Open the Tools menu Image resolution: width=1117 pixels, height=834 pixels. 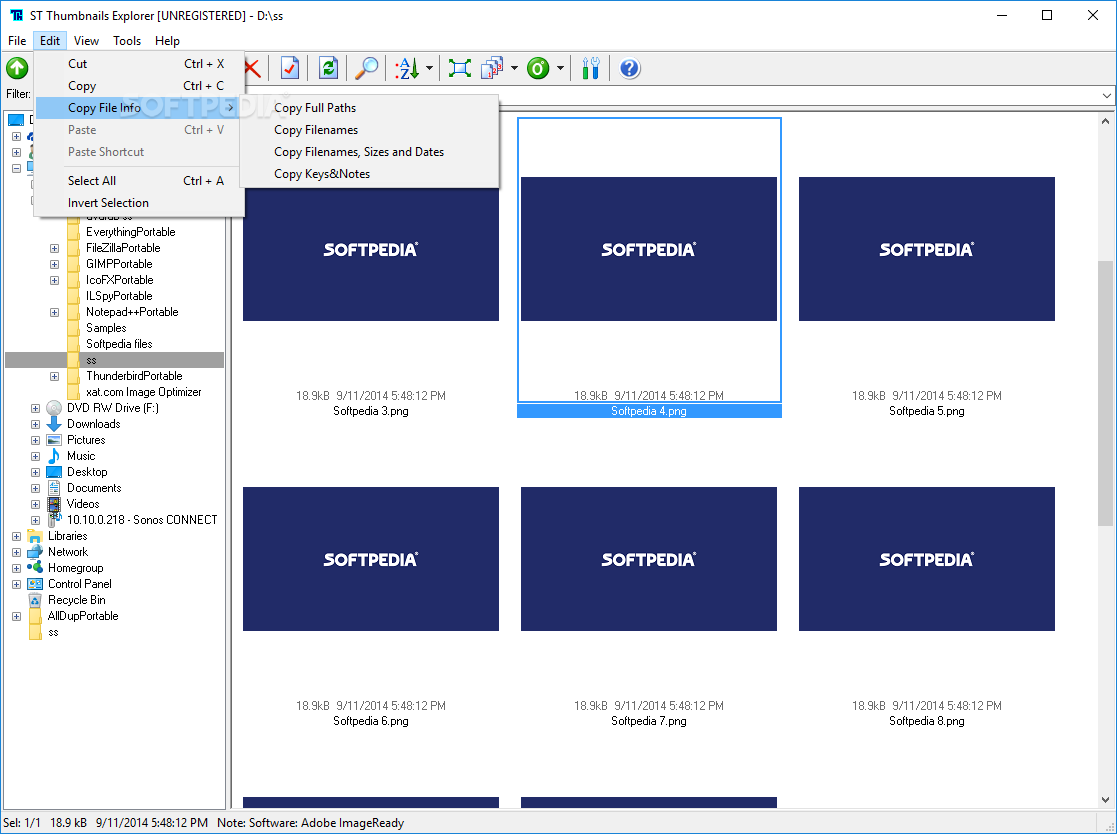coord(127,41)
